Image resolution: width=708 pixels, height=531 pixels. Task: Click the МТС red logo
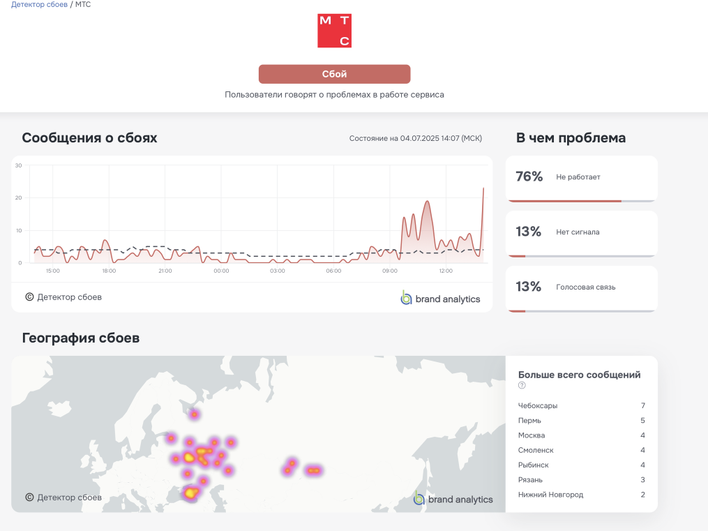tap(335, 31)
